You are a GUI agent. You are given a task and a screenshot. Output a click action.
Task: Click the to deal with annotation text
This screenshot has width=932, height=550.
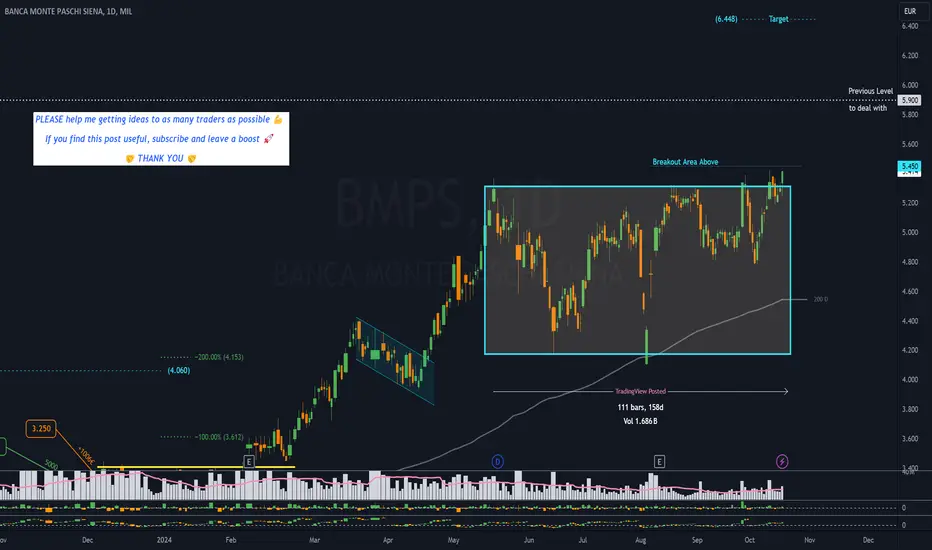point(868,108)
